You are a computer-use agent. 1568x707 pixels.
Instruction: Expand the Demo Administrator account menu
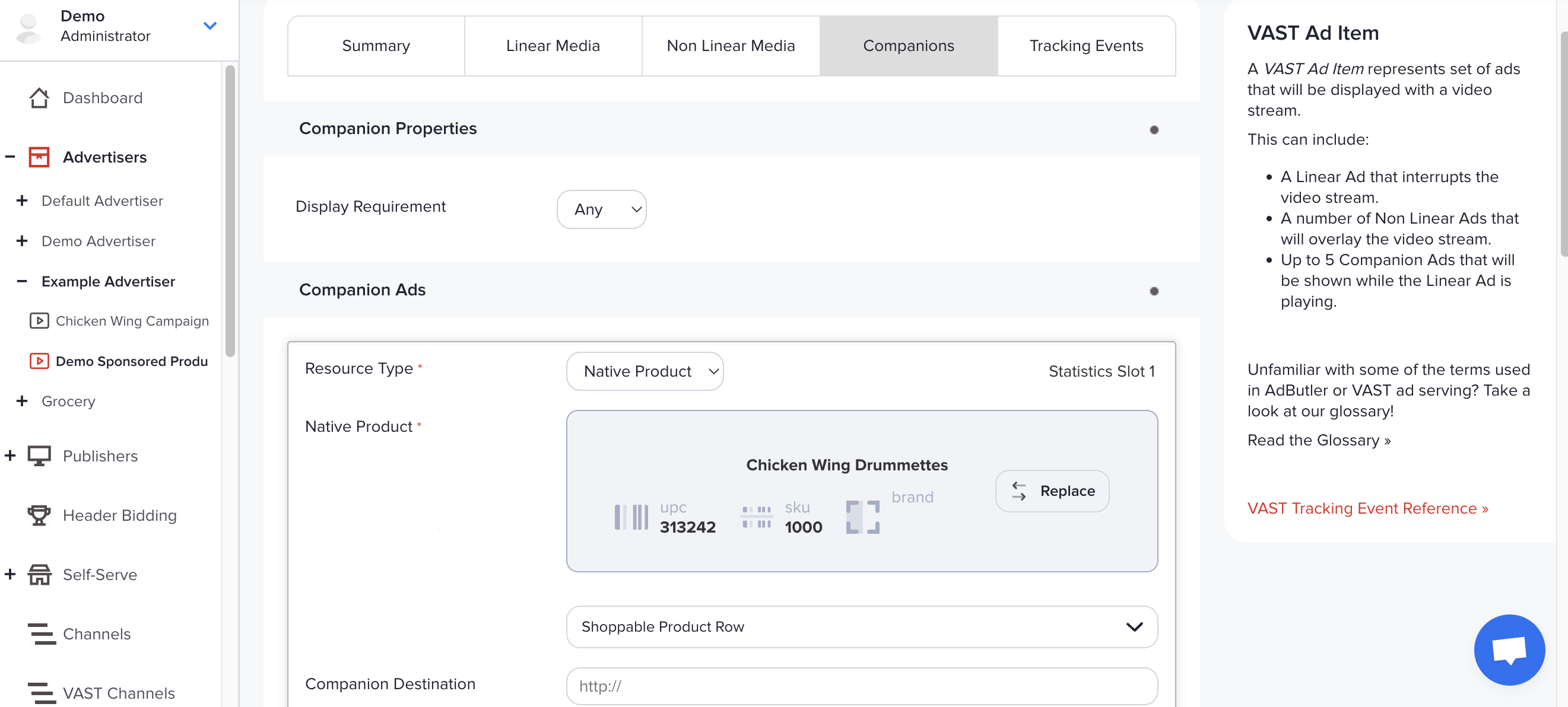tap(210, 26)
